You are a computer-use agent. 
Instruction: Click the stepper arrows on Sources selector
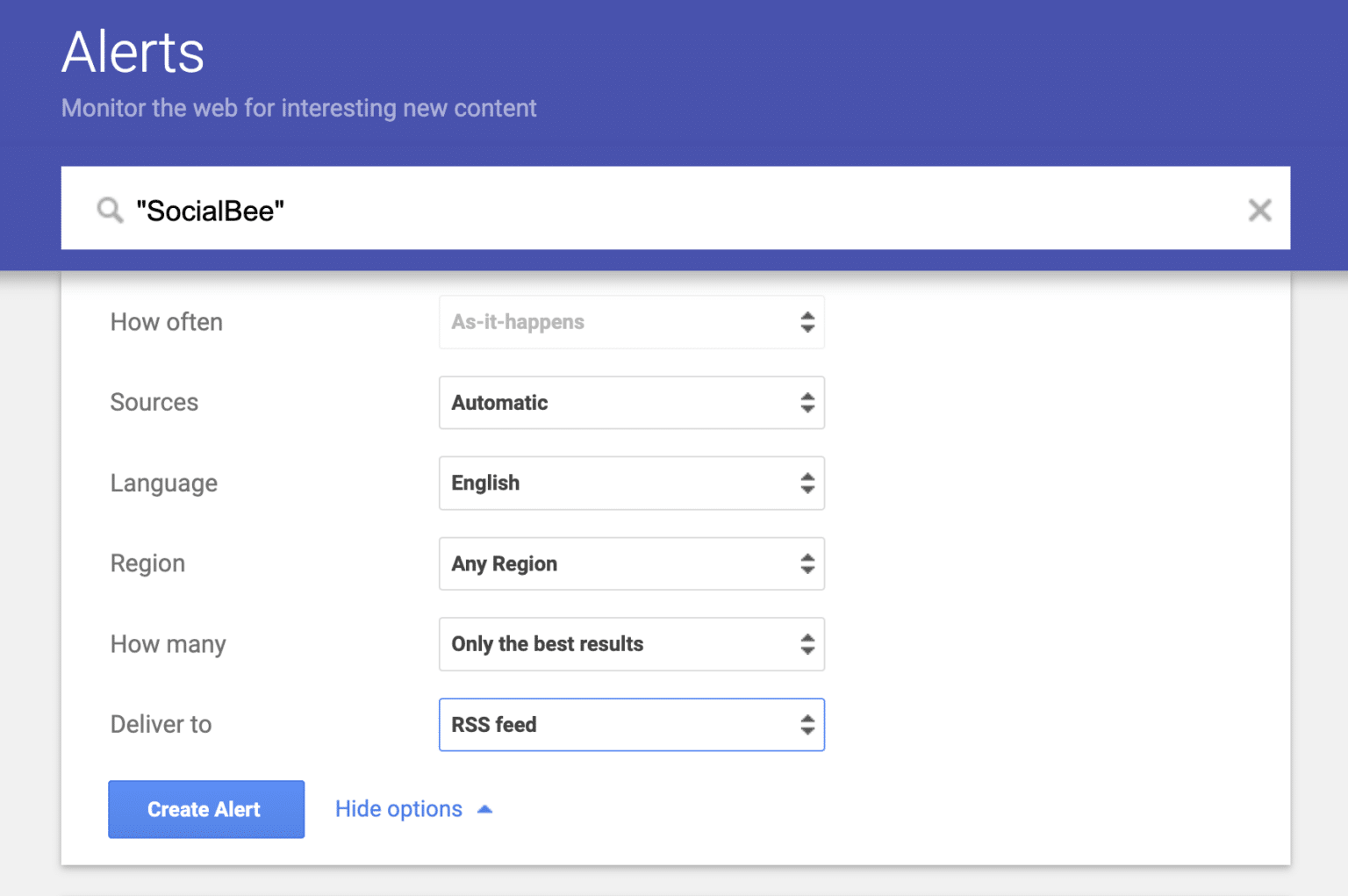(807, 403)
